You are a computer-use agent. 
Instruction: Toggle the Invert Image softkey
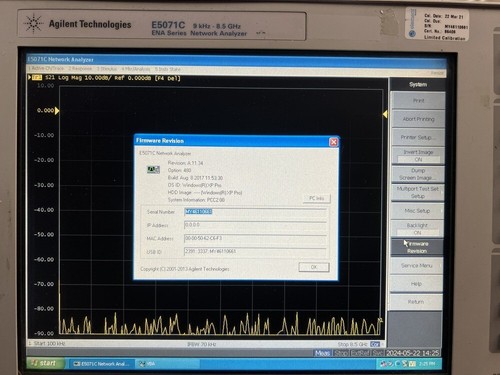click(418, 156)
